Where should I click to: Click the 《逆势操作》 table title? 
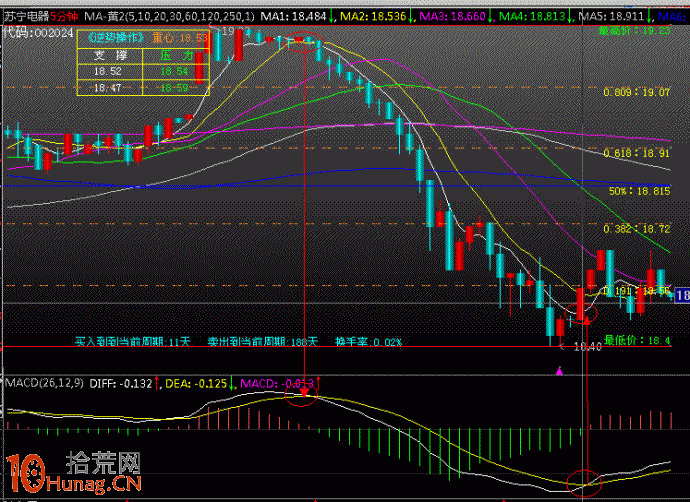point(115,38)
